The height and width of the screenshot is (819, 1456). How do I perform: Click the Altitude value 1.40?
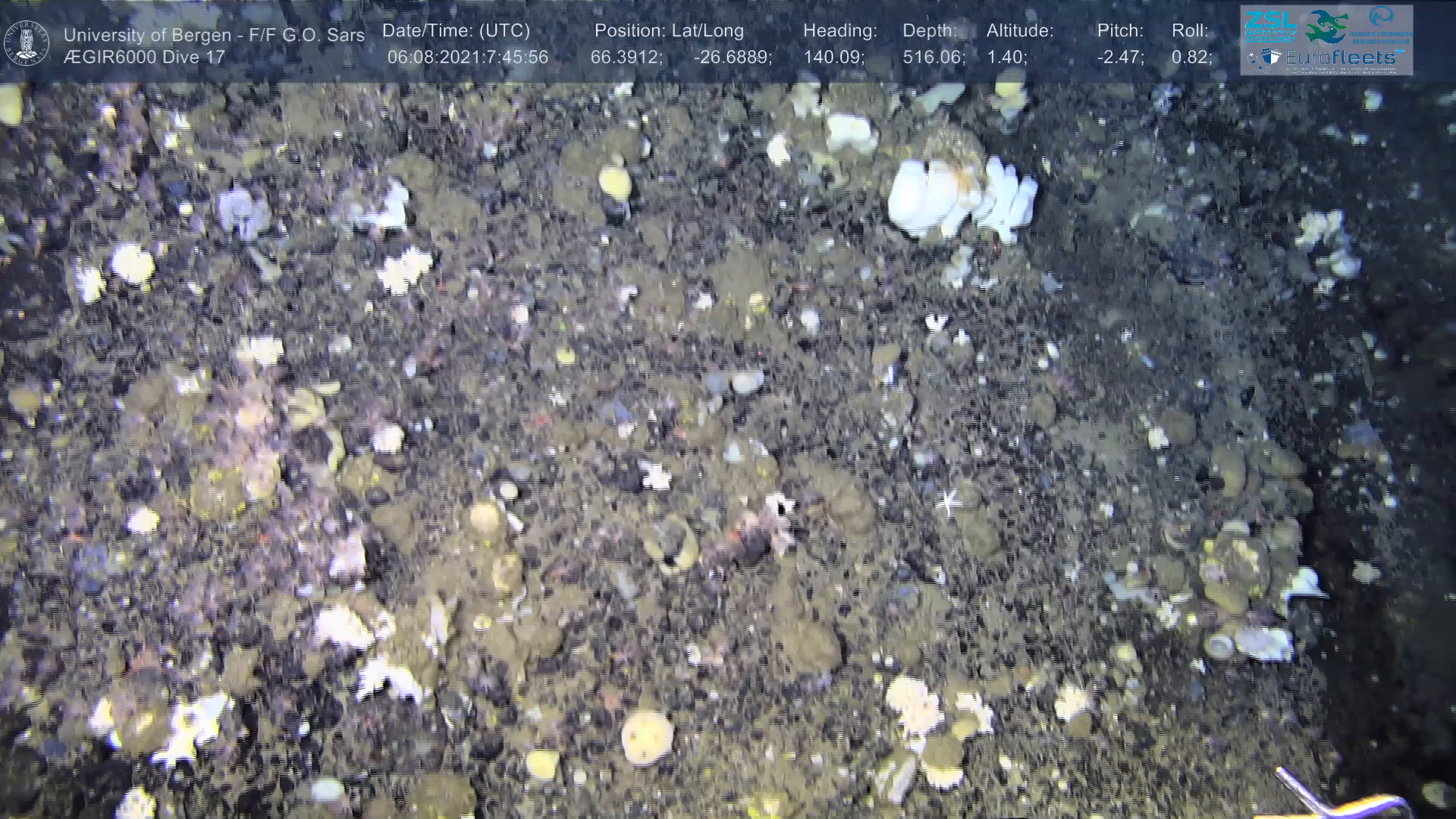click(x=1006, y=58)
